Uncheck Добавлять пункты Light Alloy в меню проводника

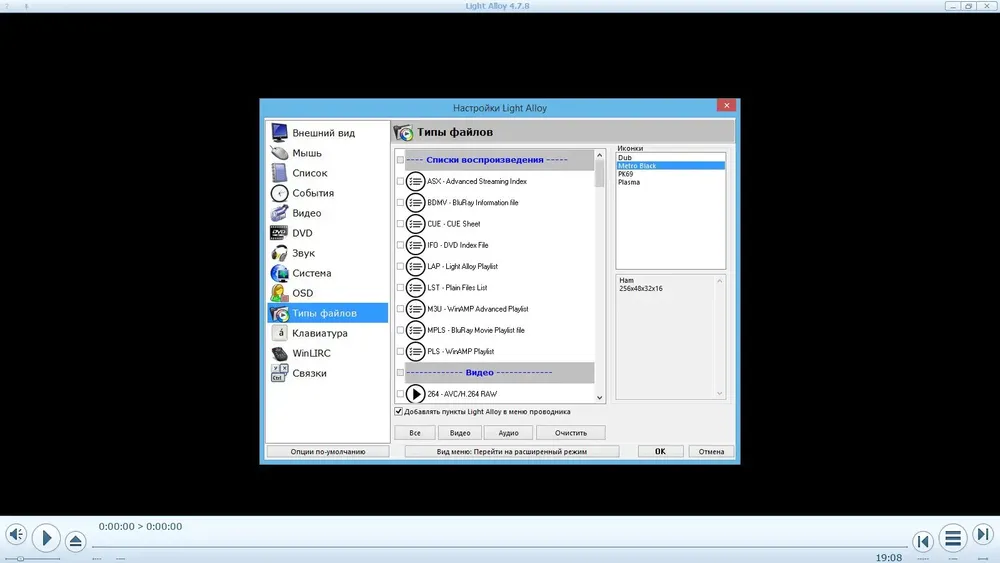399,412
